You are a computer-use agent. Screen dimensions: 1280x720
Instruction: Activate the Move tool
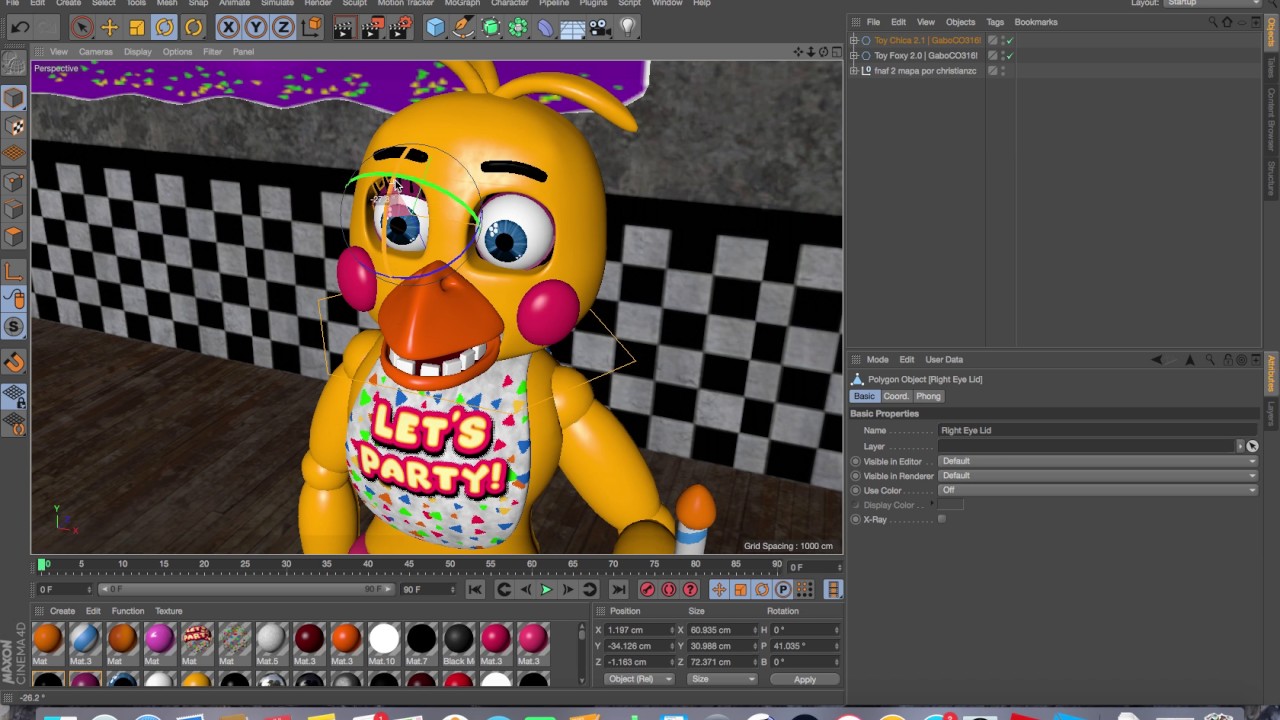(x=110, y=28)
